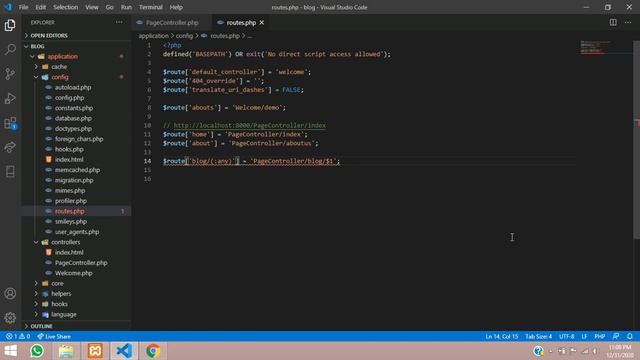
Task: Open the Manage gear icon
Action: (10, 318)
